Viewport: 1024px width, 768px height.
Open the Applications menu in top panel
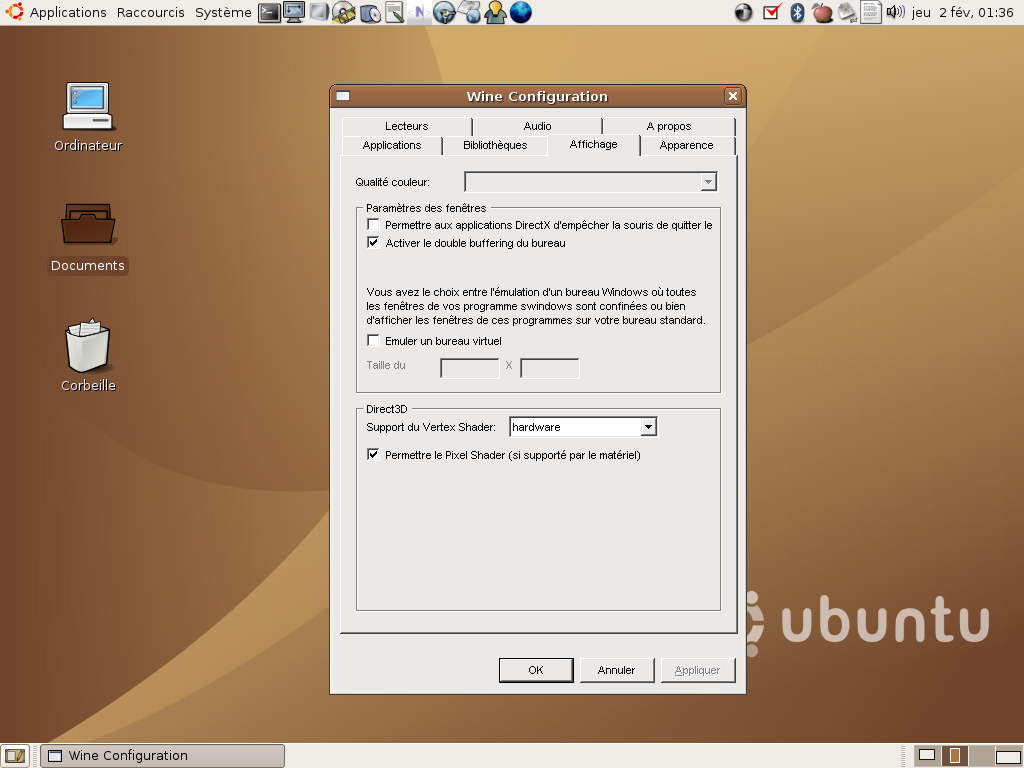[x=68, y=12]
